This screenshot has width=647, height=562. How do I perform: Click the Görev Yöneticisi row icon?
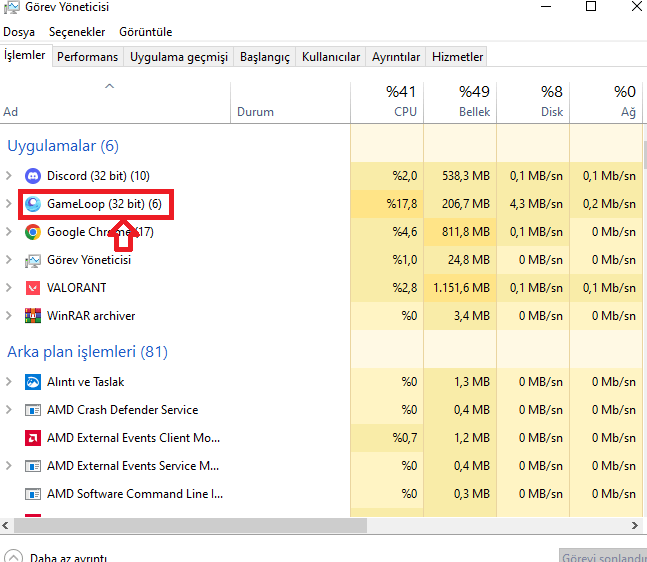(33, 260)
